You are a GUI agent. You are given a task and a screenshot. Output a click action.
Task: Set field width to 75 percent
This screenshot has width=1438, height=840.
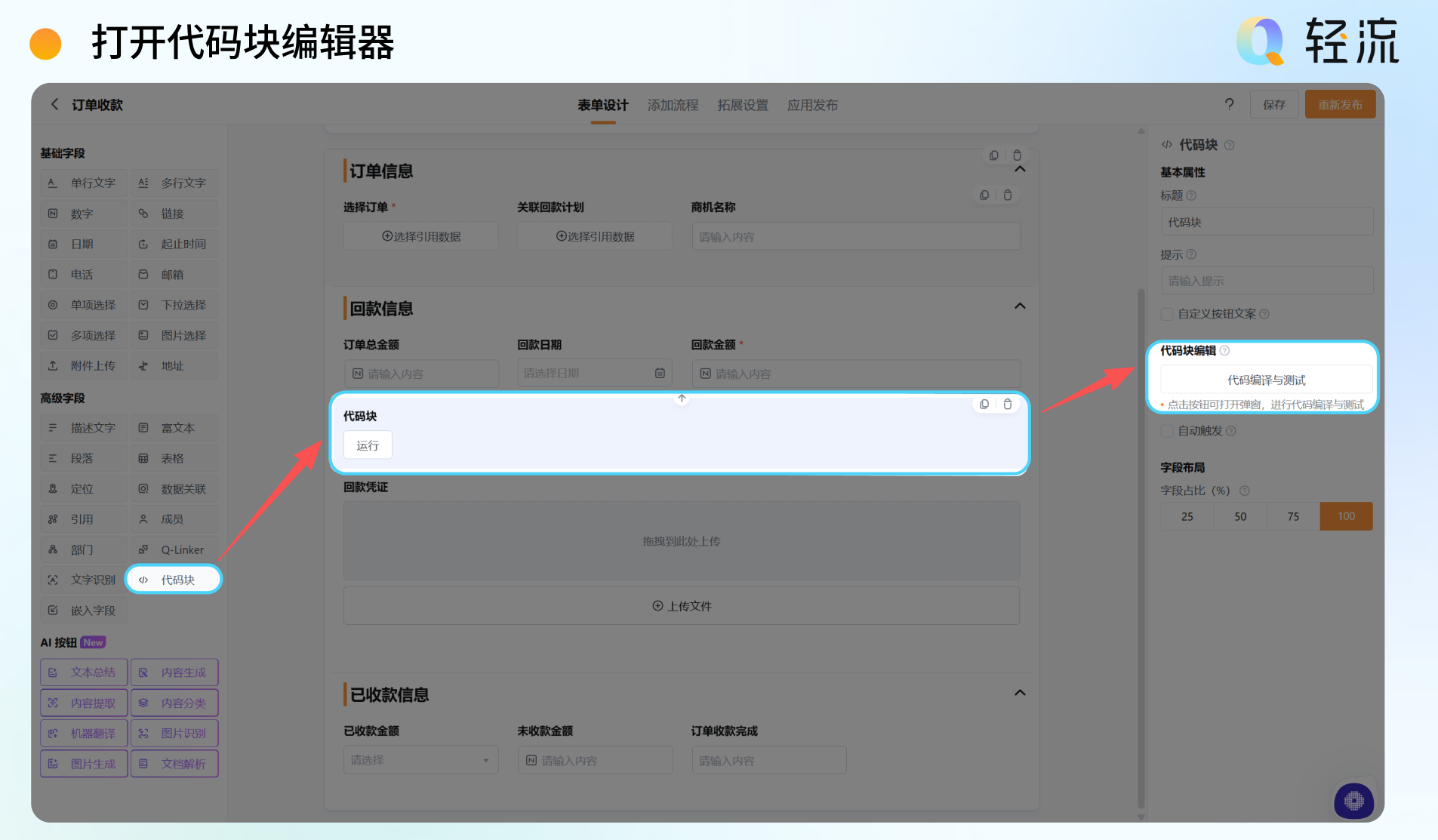click(x=1293, y=516)
